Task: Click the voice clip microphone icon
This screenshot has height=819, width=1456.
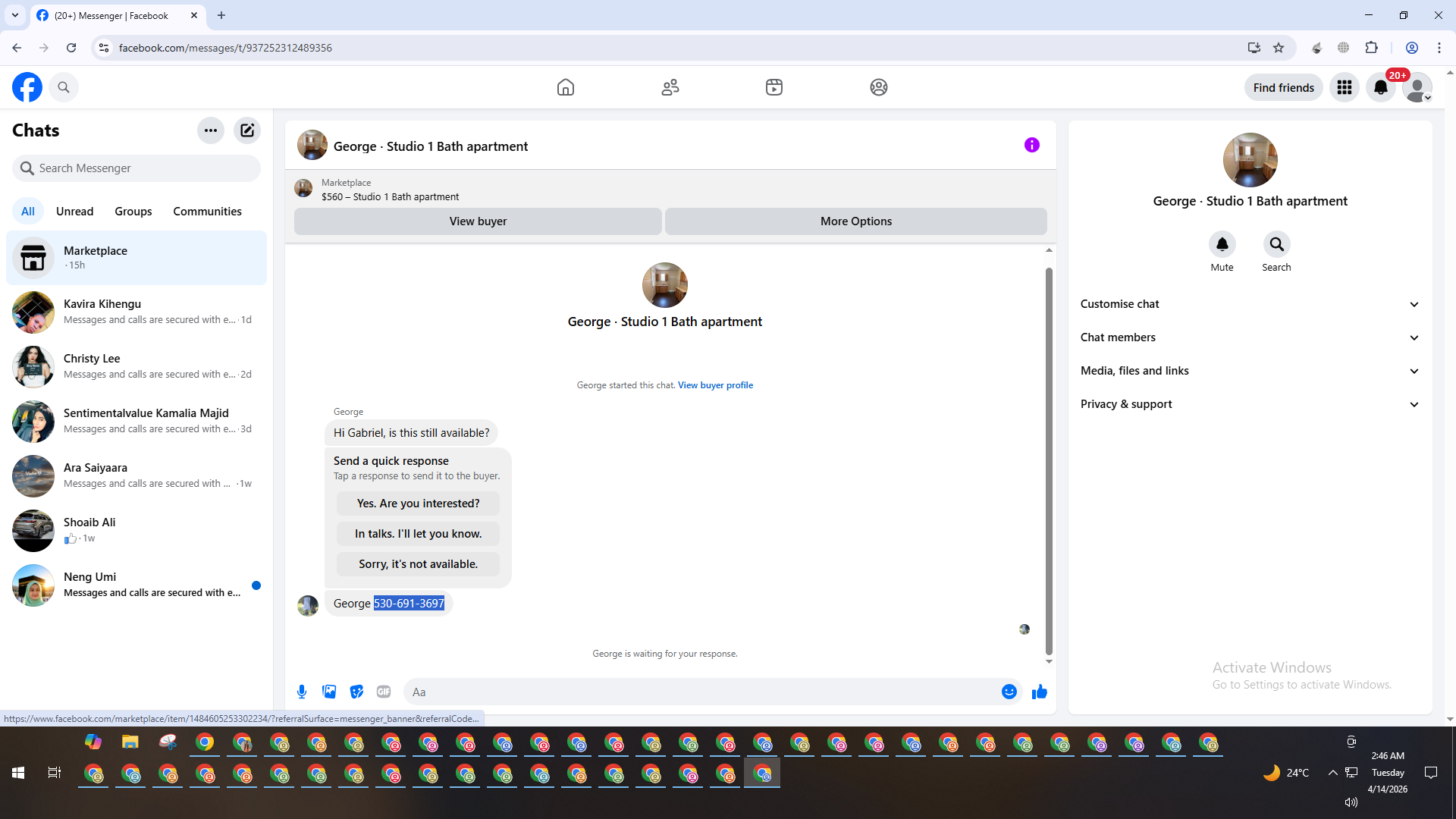Action: [x=302, y=692]
